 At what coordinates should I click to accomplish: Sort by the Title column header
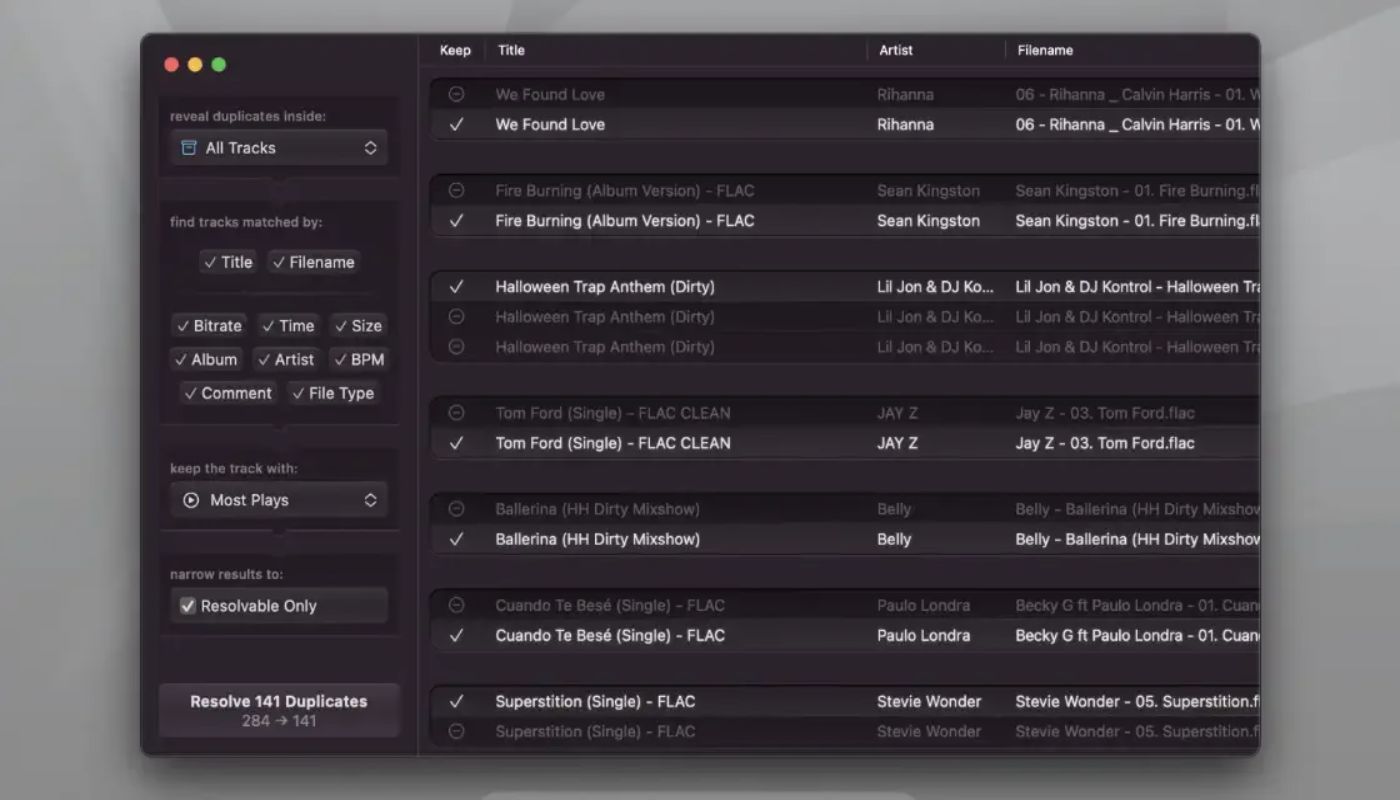pyautogui.click(x=511, y=50)
